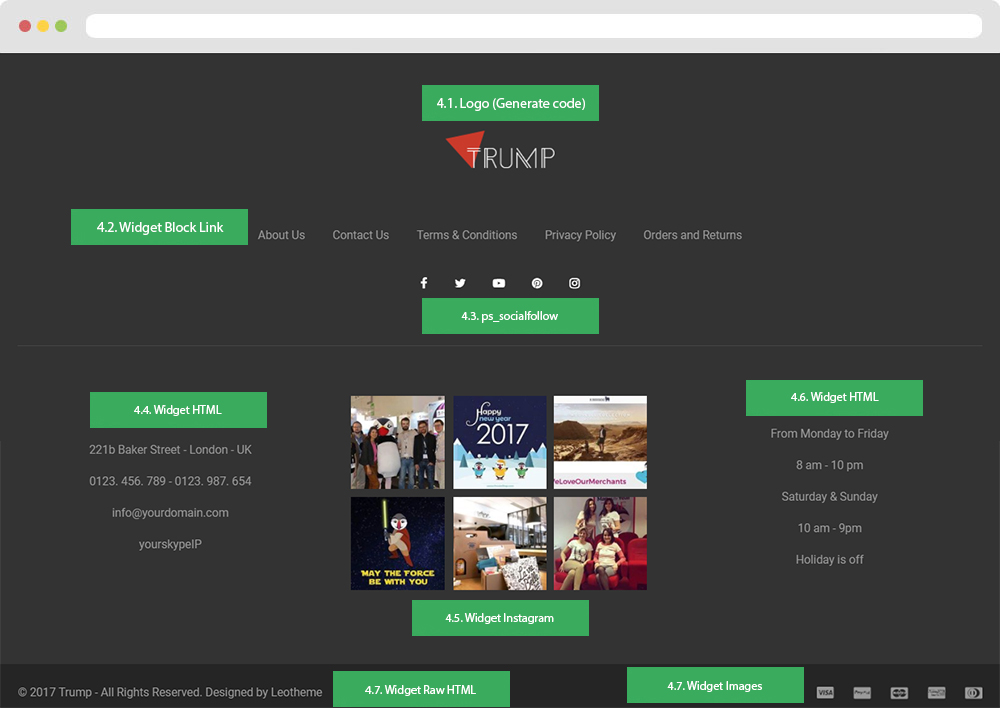Open the Terms & Conditions link
Viewport: 1000px width, 708px height.
tap(467, 235)
